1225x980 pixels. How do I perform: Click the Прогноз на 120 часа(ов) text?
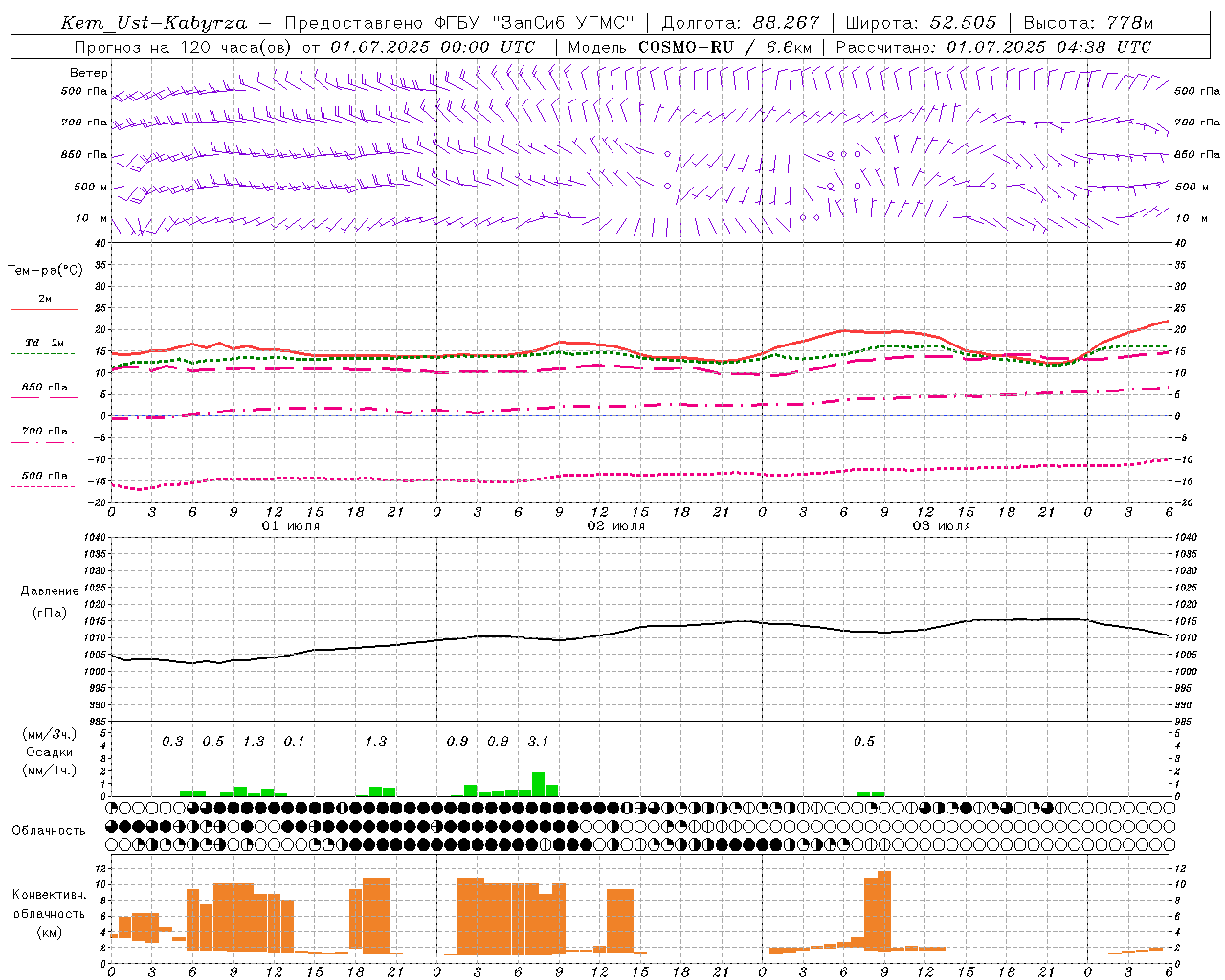coord(184,47)
